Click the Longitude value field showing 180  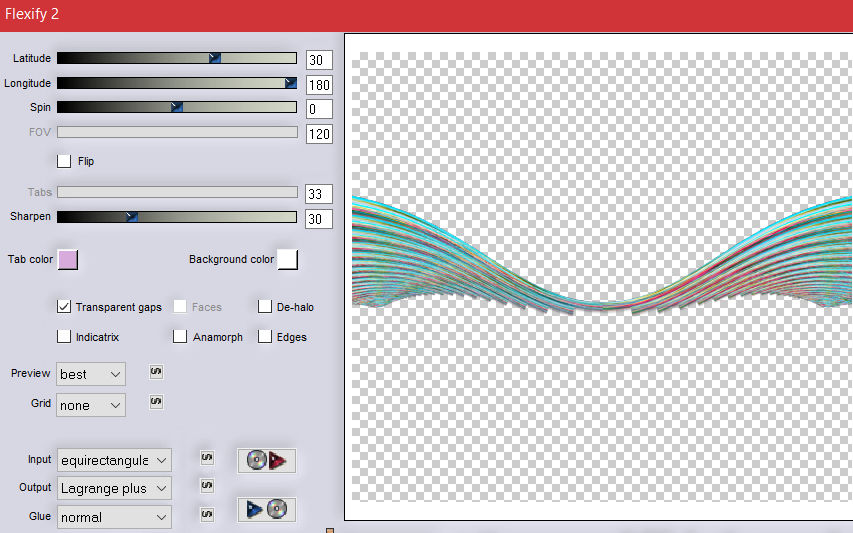click(319, 85)
